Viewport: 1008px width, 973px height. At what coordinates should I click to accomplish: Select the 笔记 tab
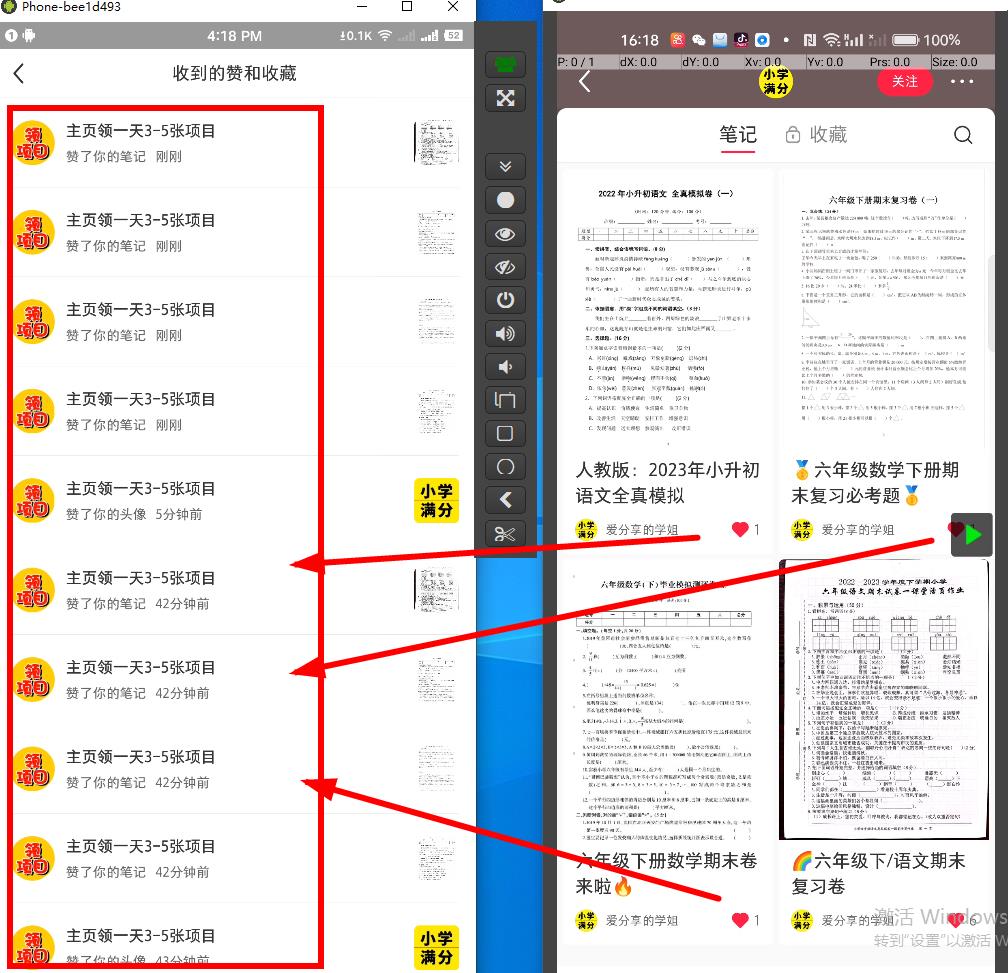coord(739,135)
